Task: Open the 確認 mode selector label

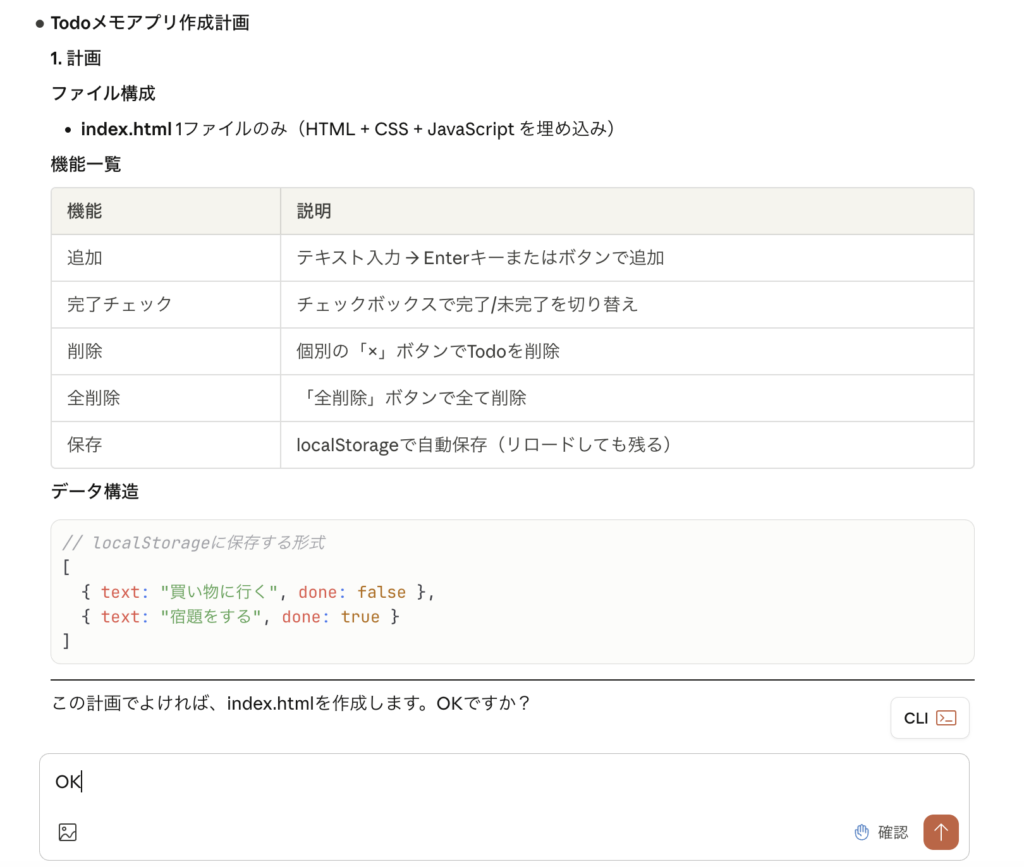Action: coord(893,832)
